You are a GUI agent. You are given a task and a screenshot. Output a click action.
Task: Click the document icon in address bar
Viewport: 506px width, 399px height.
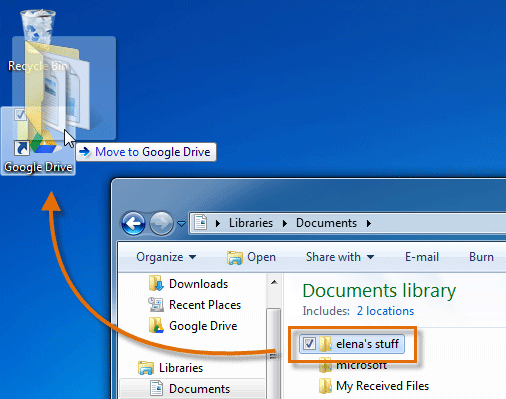(x=201, y=222)
